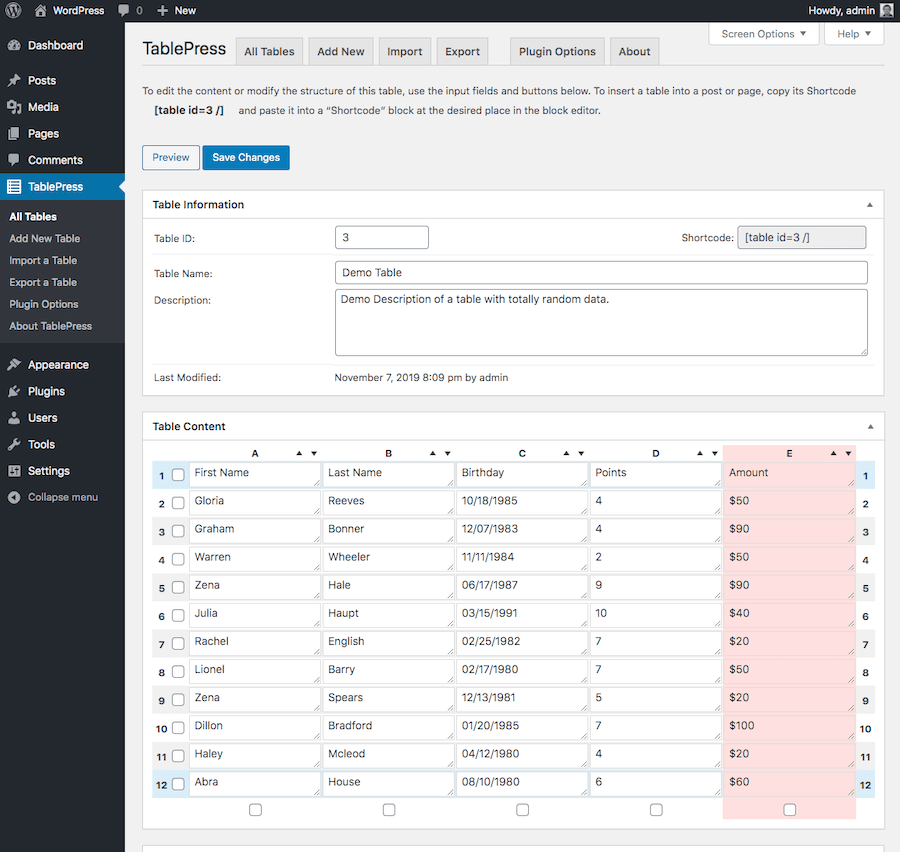Click the Save Changes button
Viewport: 900px width, 852px height.
tap(246, 157)
